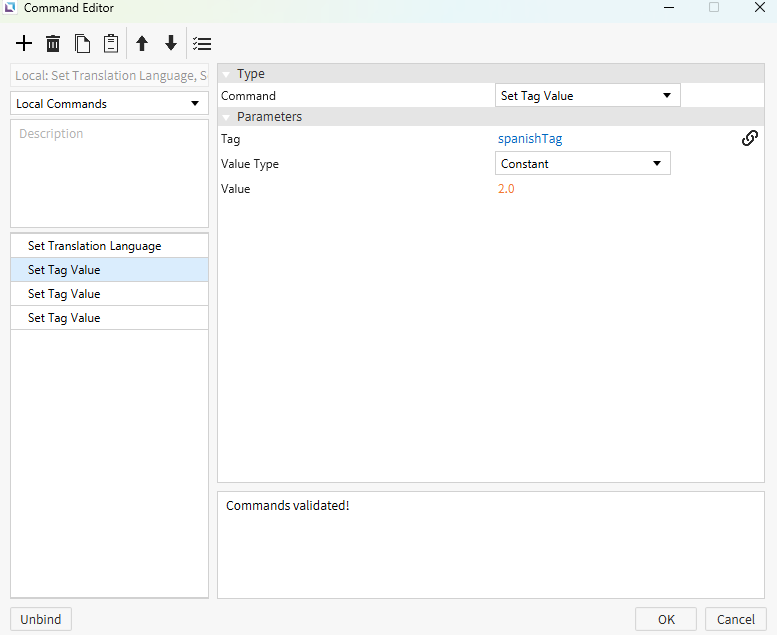777x635 pixels.
Task: Click the Value Type parameter label
Action: pyautogui.click(x=250, y=164)
